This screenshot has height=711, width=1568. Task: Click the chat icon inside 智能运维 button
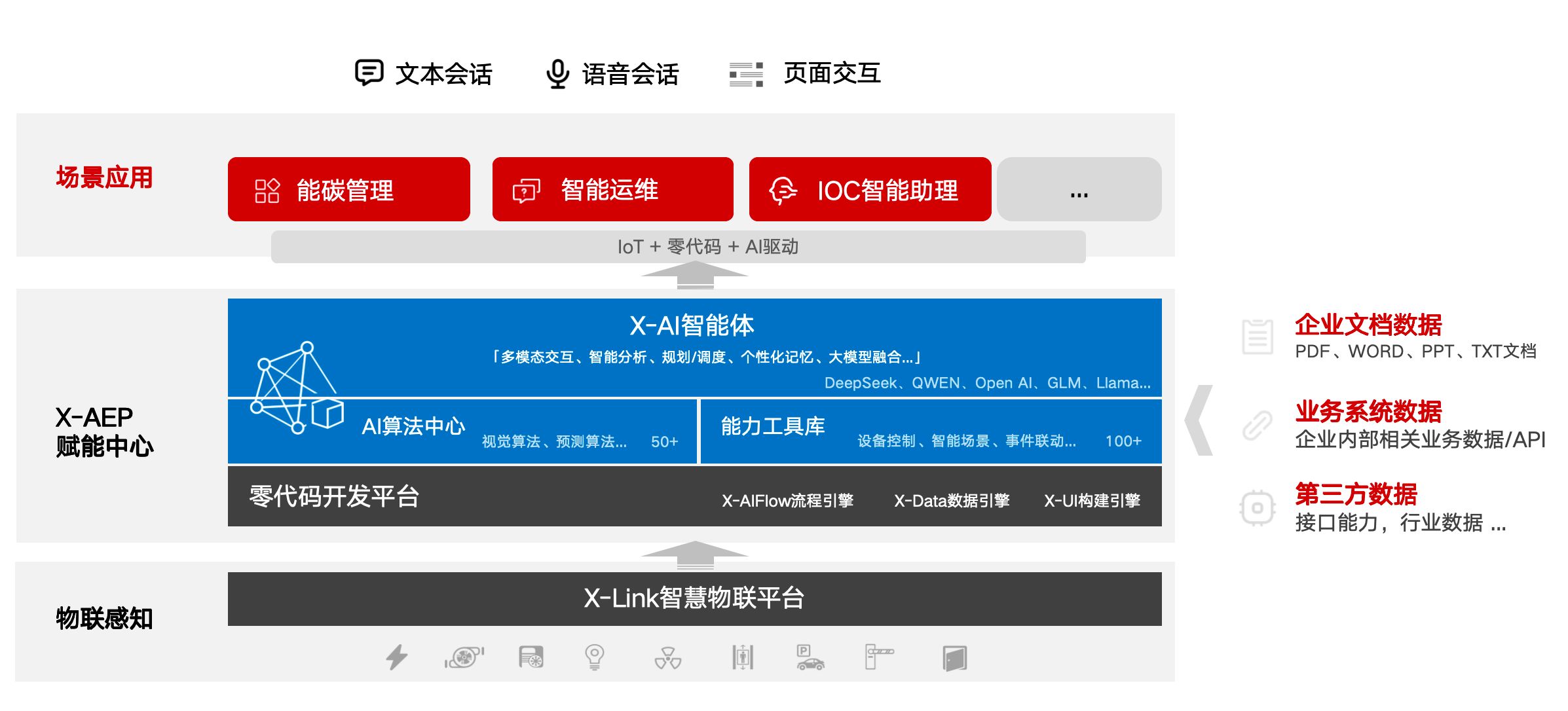pyautogui.click(x=527, y=191)
